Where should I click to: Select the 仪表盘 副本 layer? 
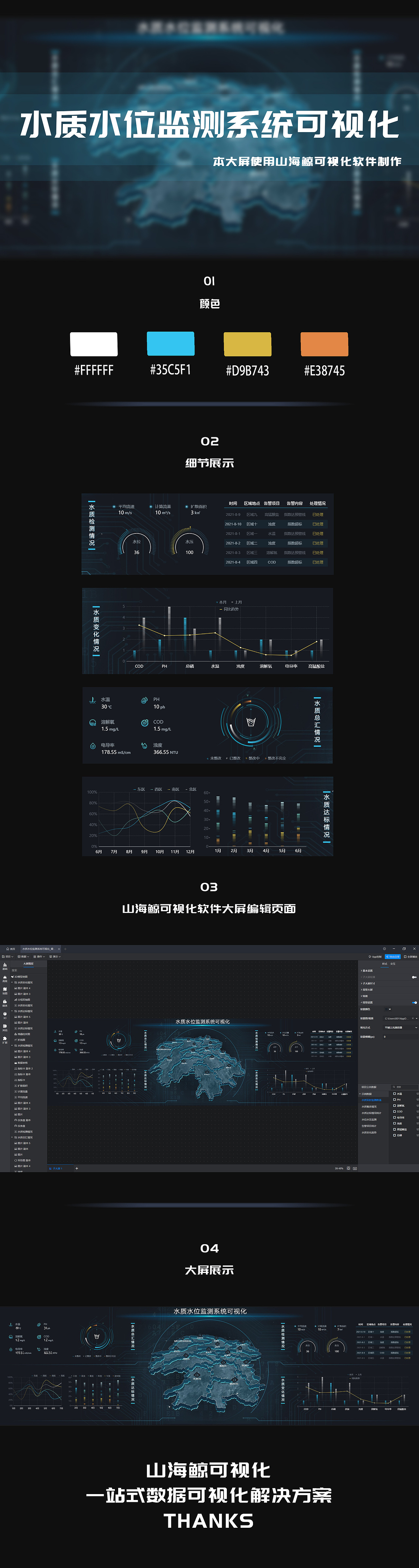(x=23, y=1120)
